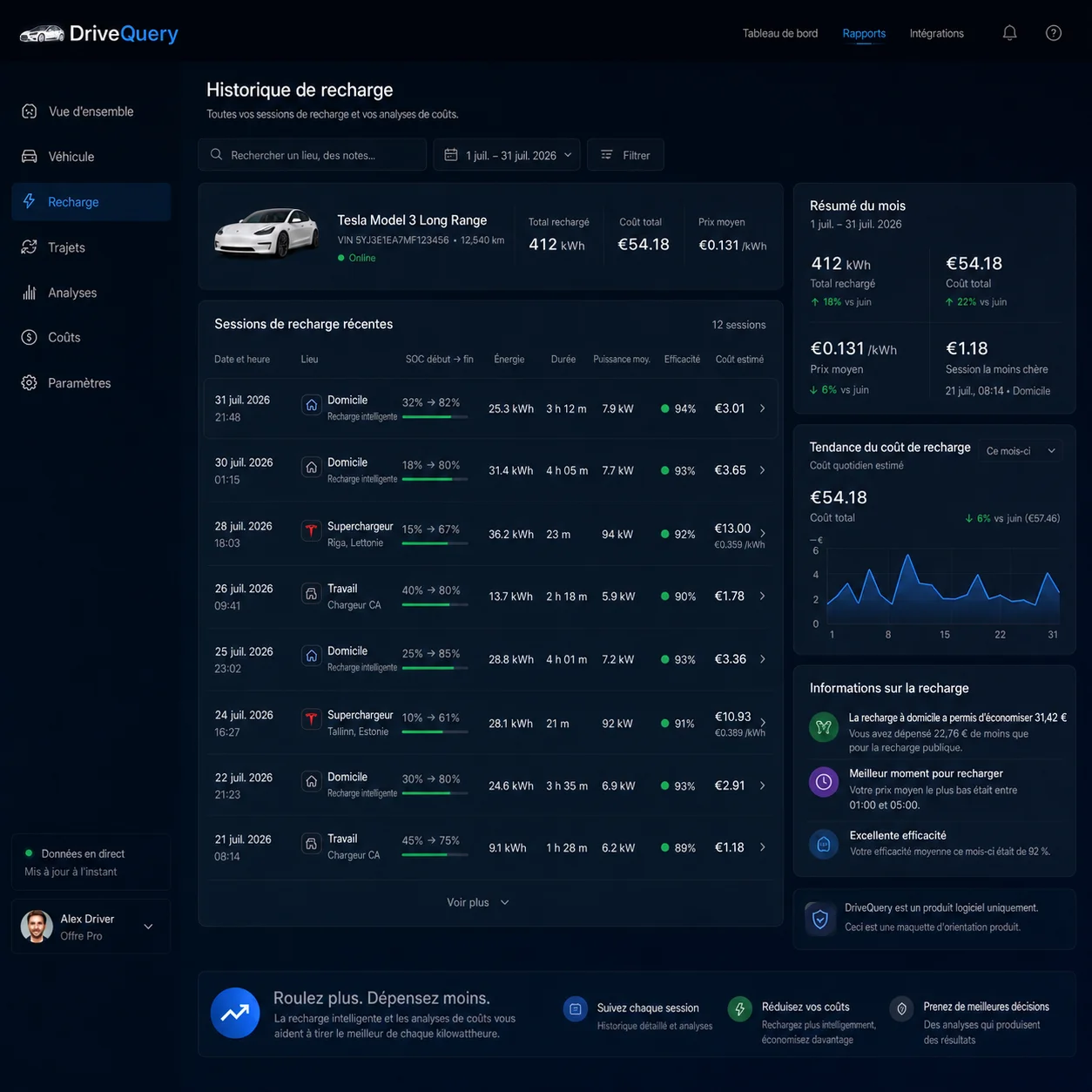Go to Tableau de bord tab
1092x1092 pixels.
click(x=780, y=33)
